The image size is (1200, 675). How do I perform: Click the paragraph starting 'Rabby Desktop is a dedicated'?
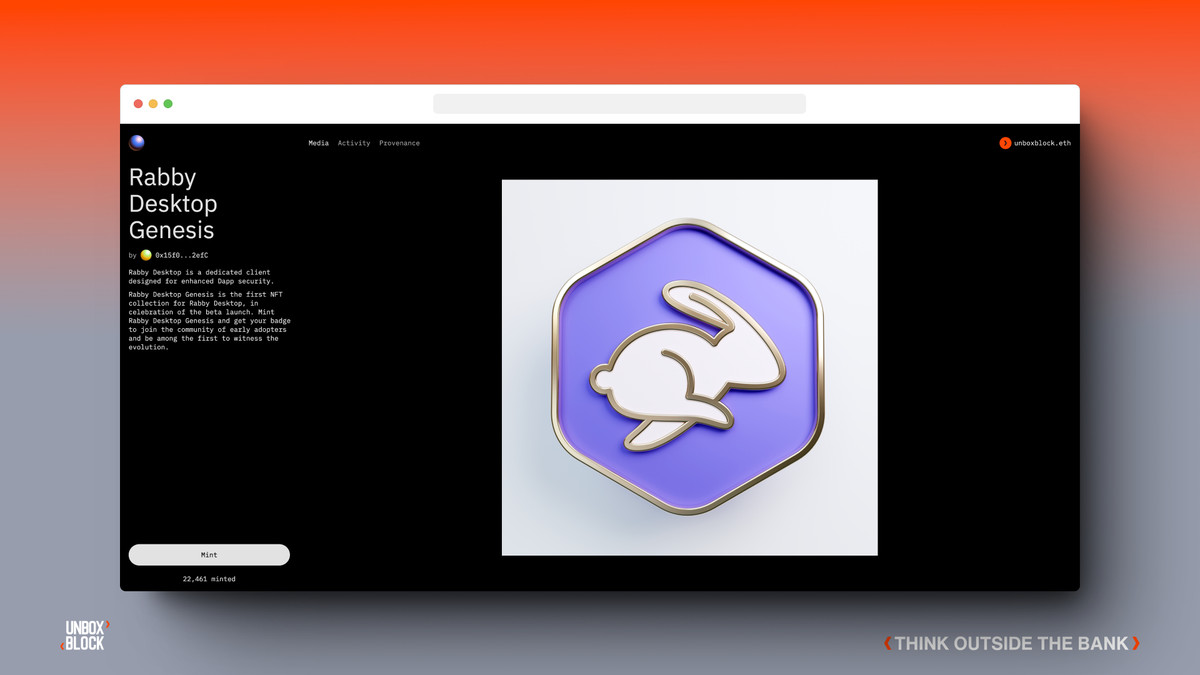point(200,277)
